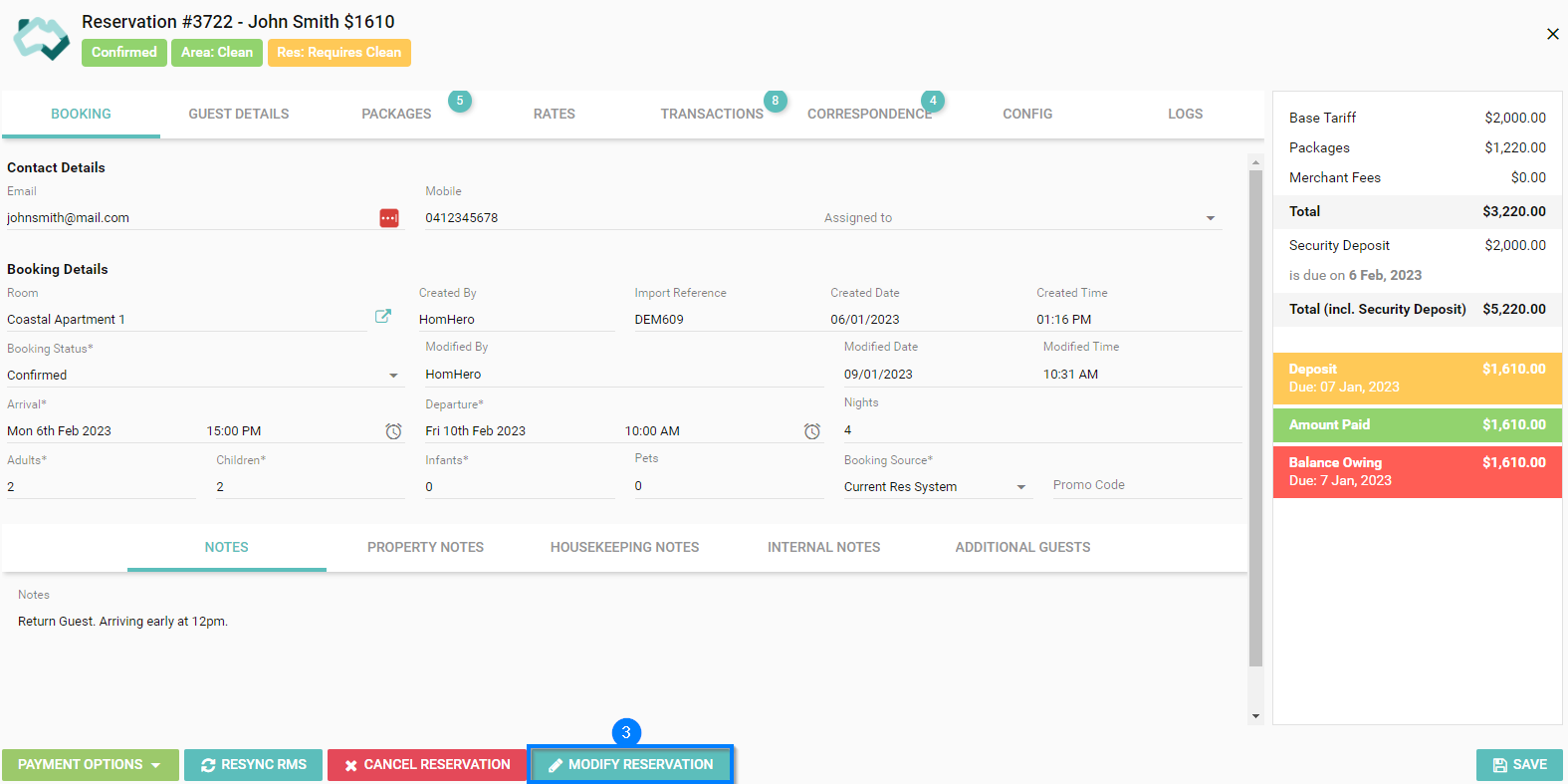Viewport: 1568px width, 784px height.
Task: Click the vertical scrollbar down arrow
Action: point(1255,716)
